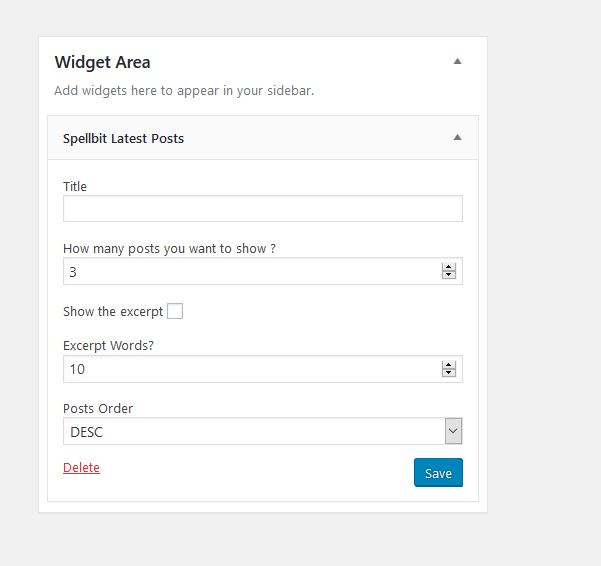Save the widget settings
Screen dimensions: 601x566
tap(438, 472)
